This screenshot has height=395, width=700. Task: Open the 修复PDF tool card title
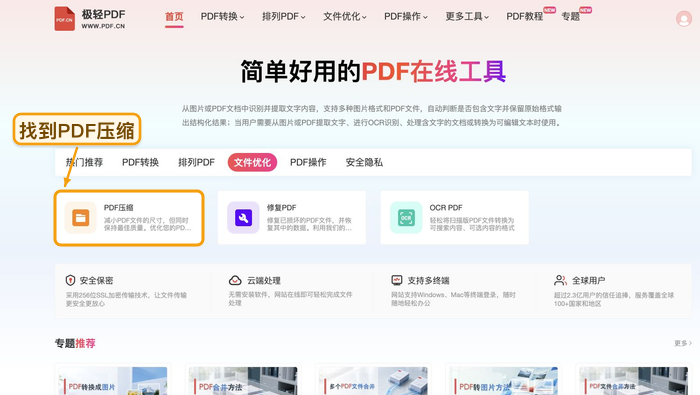click(x=282, y=208)
